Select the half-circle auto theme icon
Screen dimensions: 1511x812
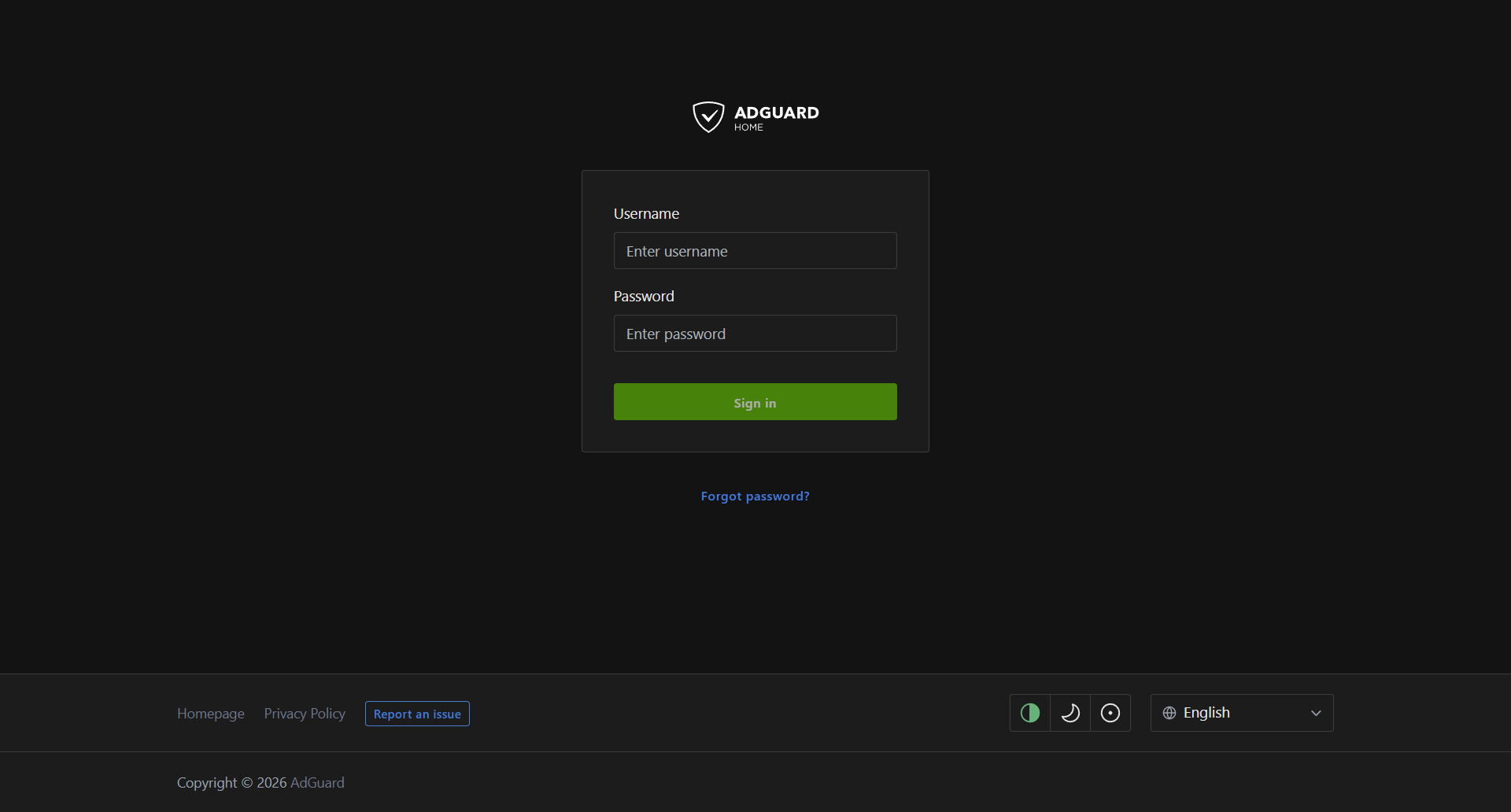click(1029, 713)
